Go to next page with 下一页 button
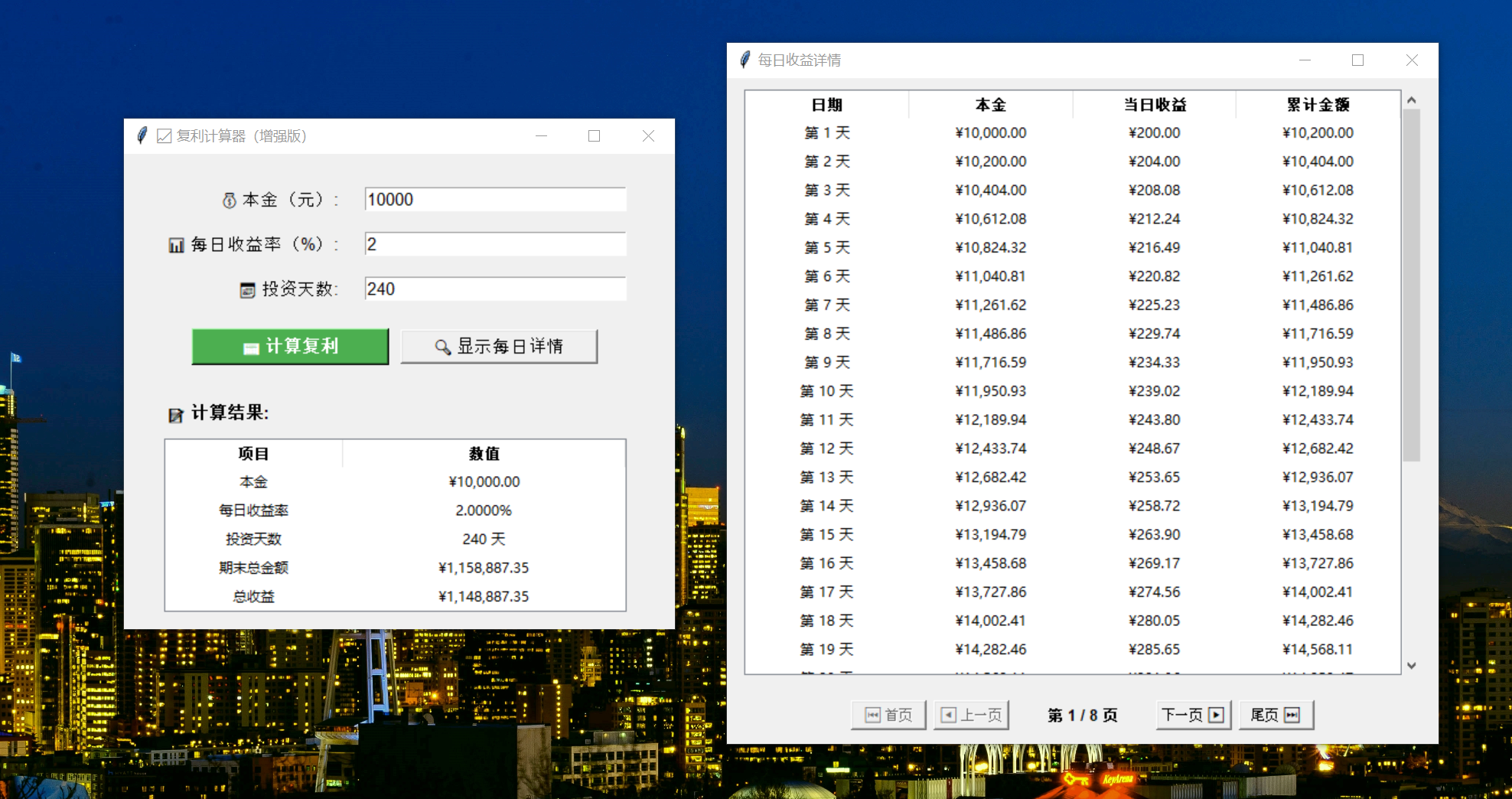The width and height of the screenshot is (1512, 799). coord(1191,714)
